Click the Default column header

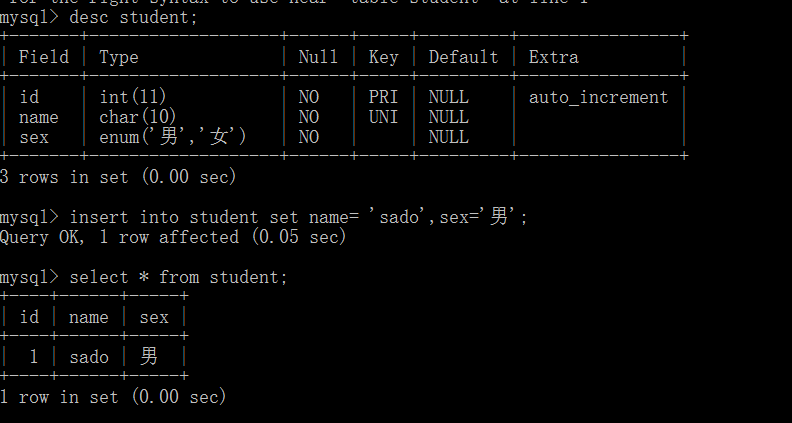464,57
